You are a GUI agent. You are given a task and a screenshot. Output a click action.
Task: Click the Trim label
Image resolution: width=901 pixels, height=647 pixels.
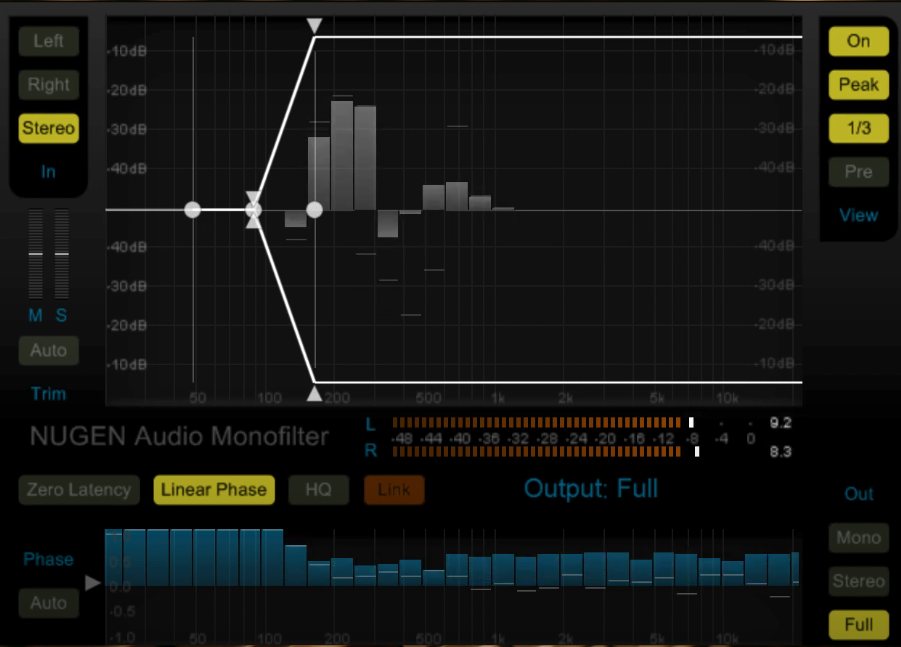tap(48, 394)
